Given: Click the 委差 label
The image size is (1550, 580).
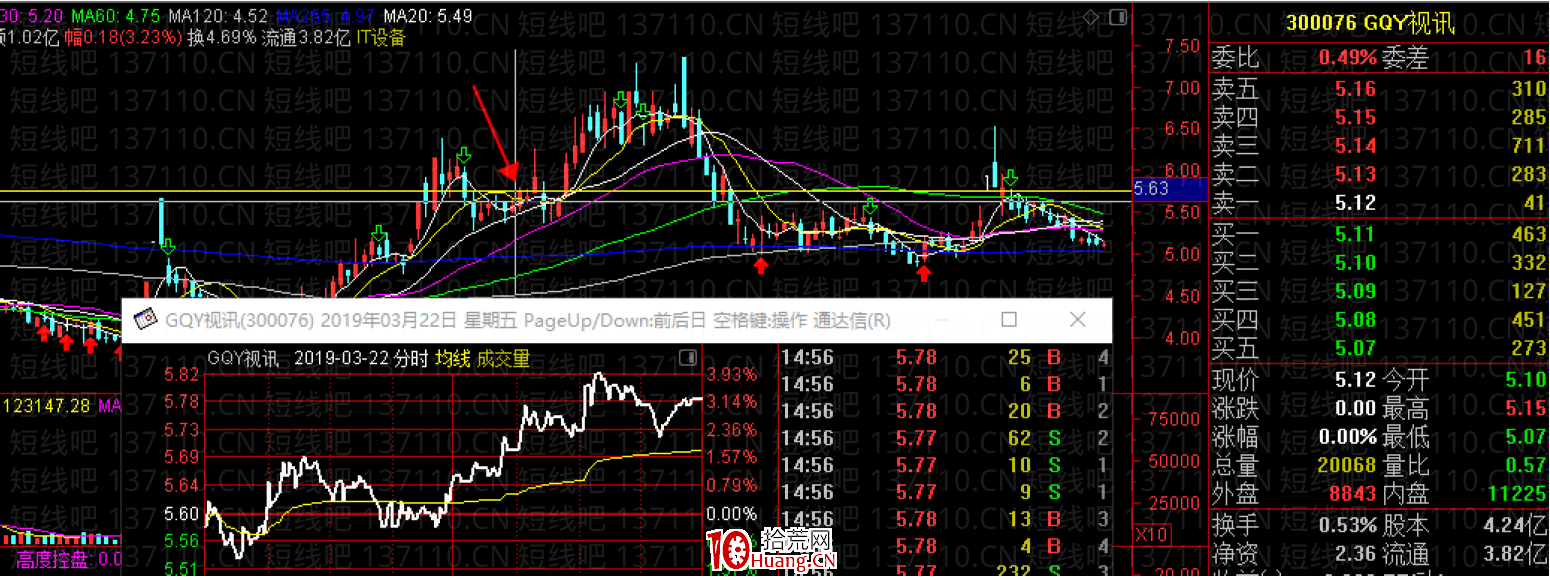Looking at the screenshot, I should [1405, 58].
